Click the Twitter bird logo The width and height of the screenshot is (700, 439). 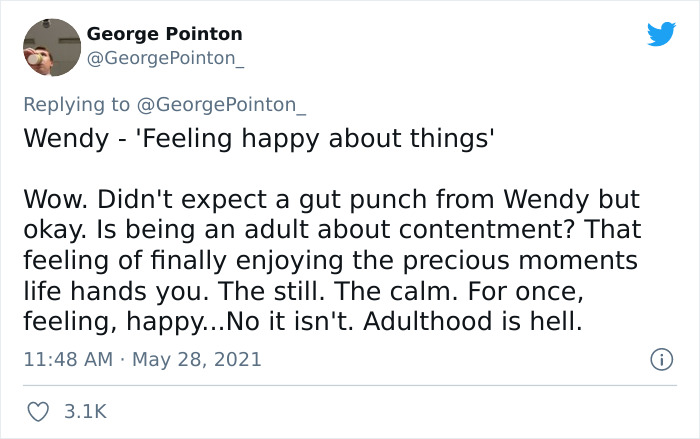[x=661, y=34]
